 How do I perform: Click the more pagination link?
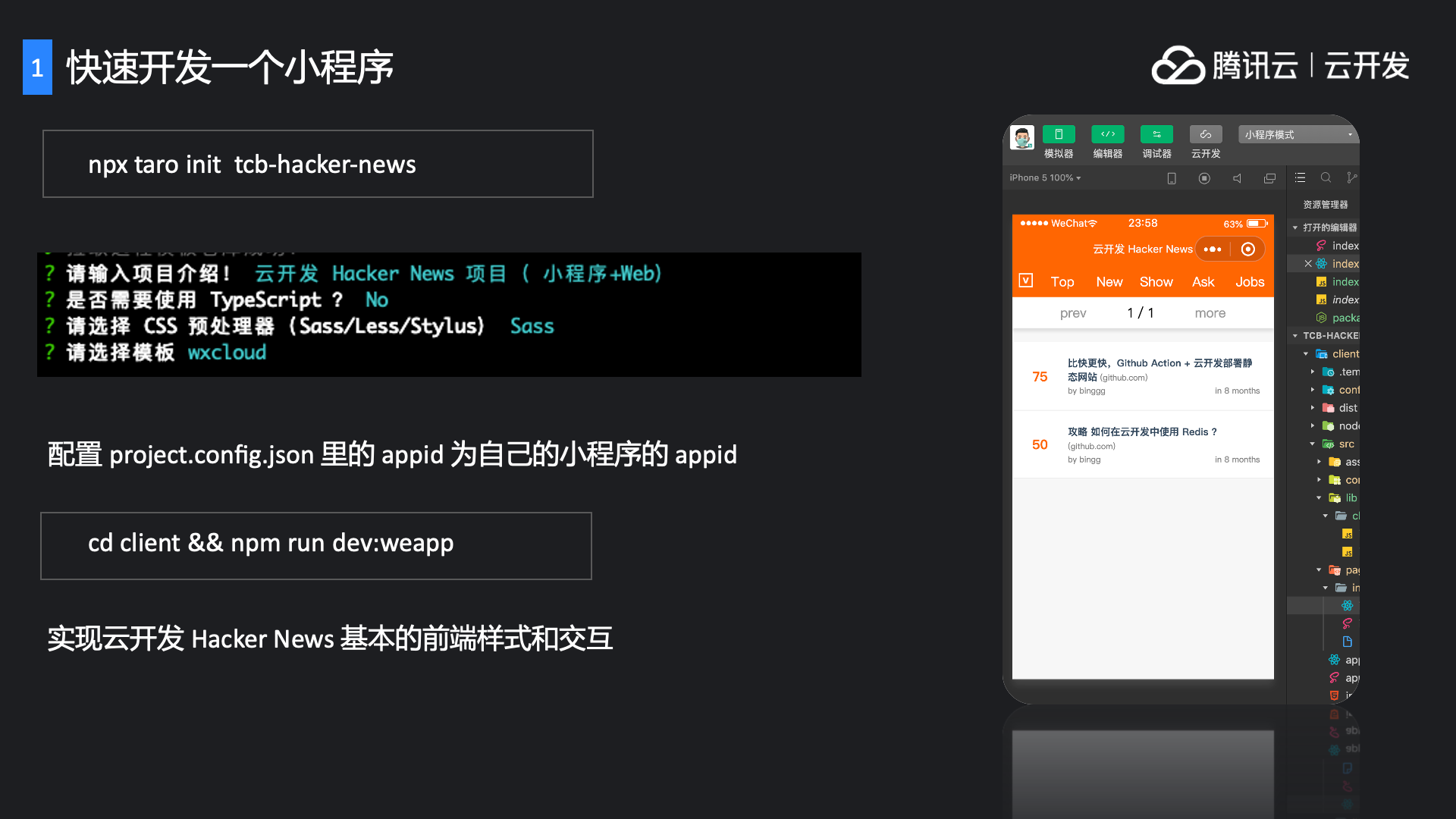(1210, 313)
